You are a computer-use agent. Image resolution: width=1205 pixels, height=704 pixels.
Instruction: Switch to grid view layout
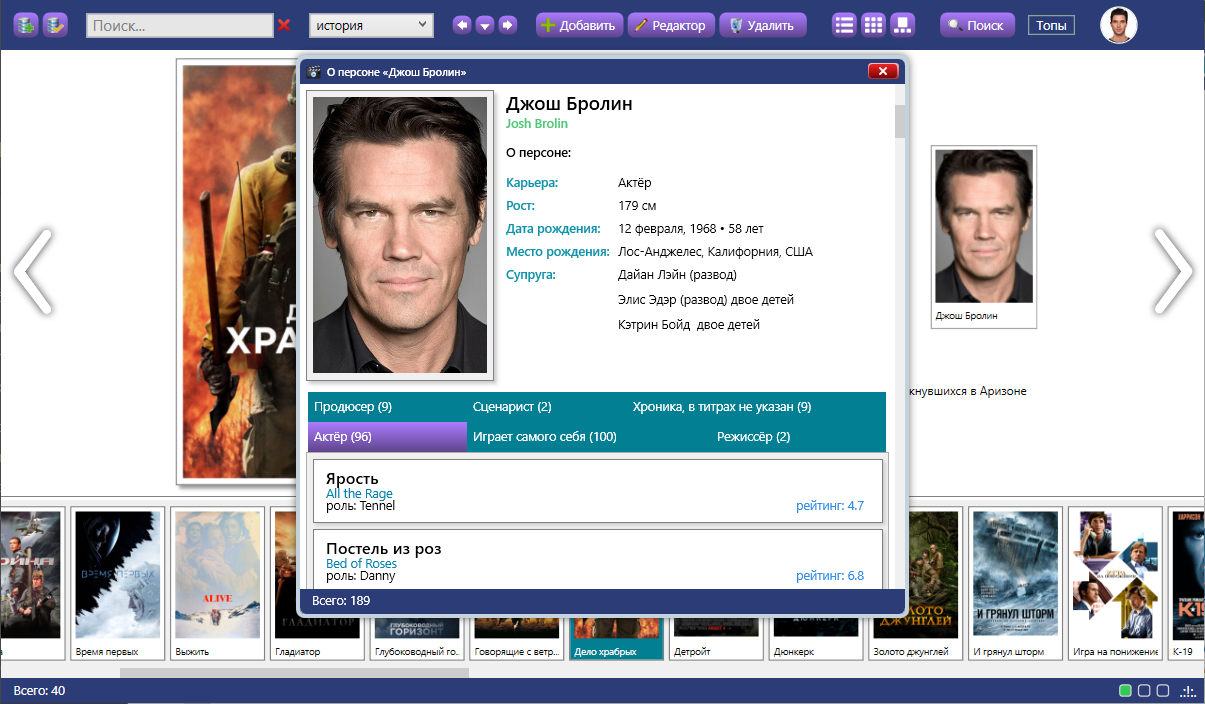coord(874,25)
